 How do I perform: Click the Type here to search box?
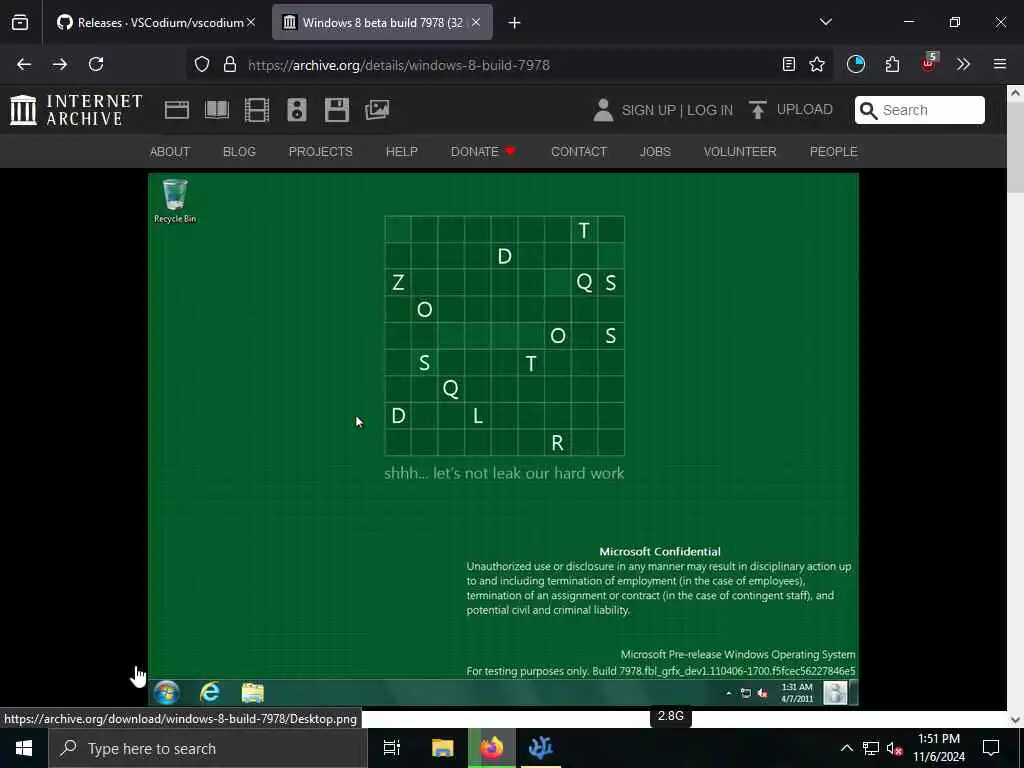(x=208, y=748)
